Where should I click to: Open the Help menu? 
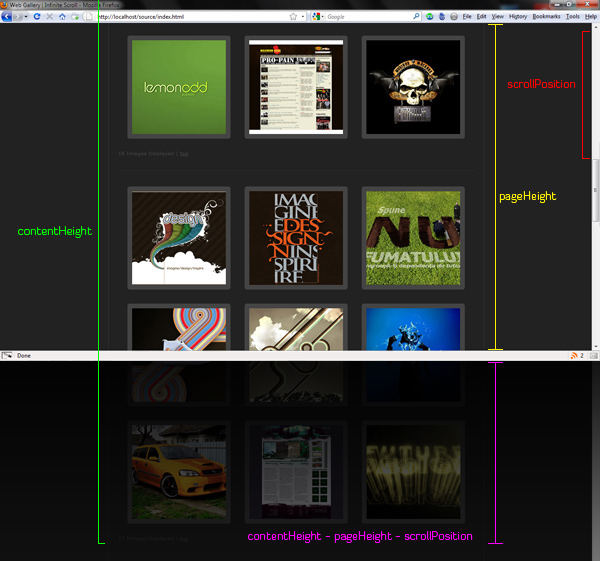click(x=591, y=16)
